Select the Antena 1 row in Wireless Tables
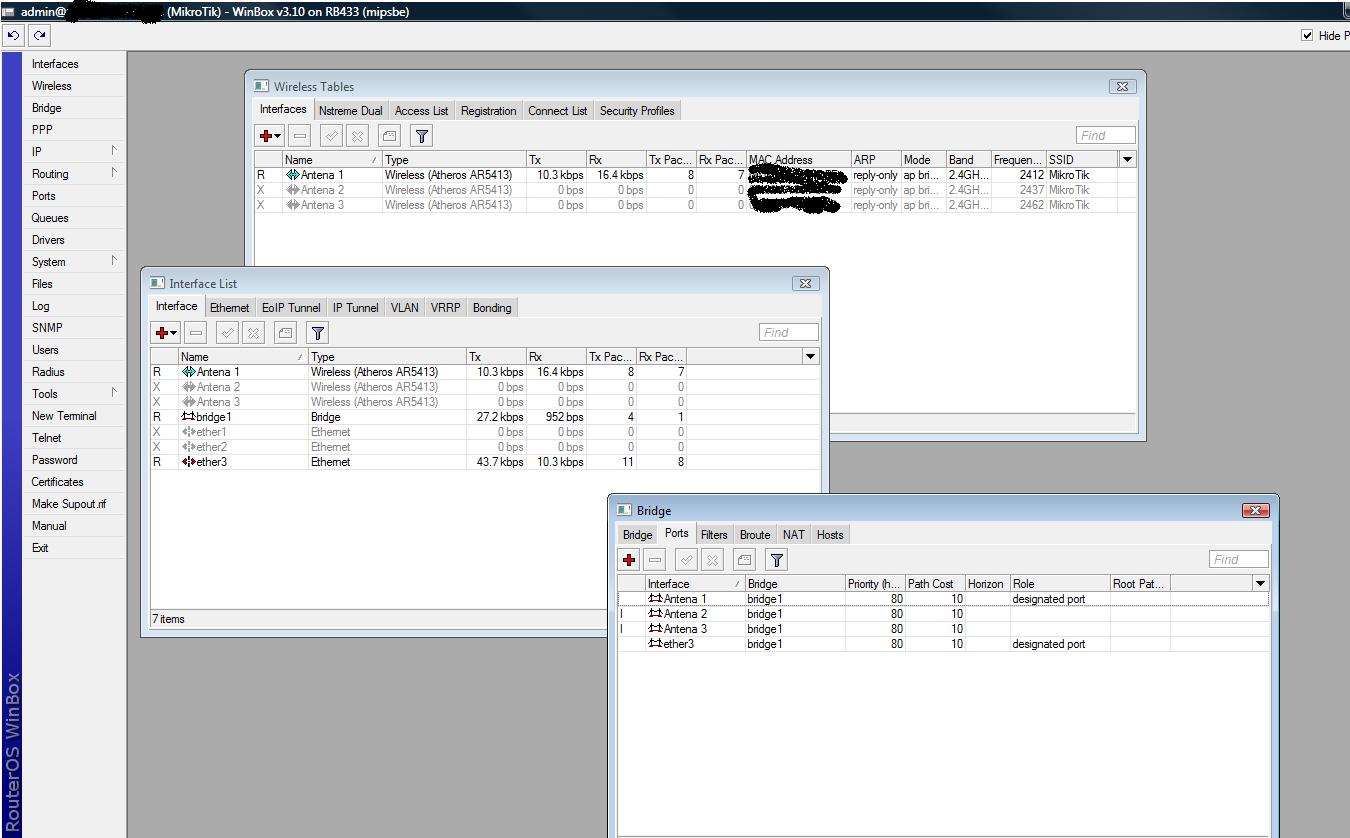Viewport: 1350px width, 838px height. pos(695,175)
